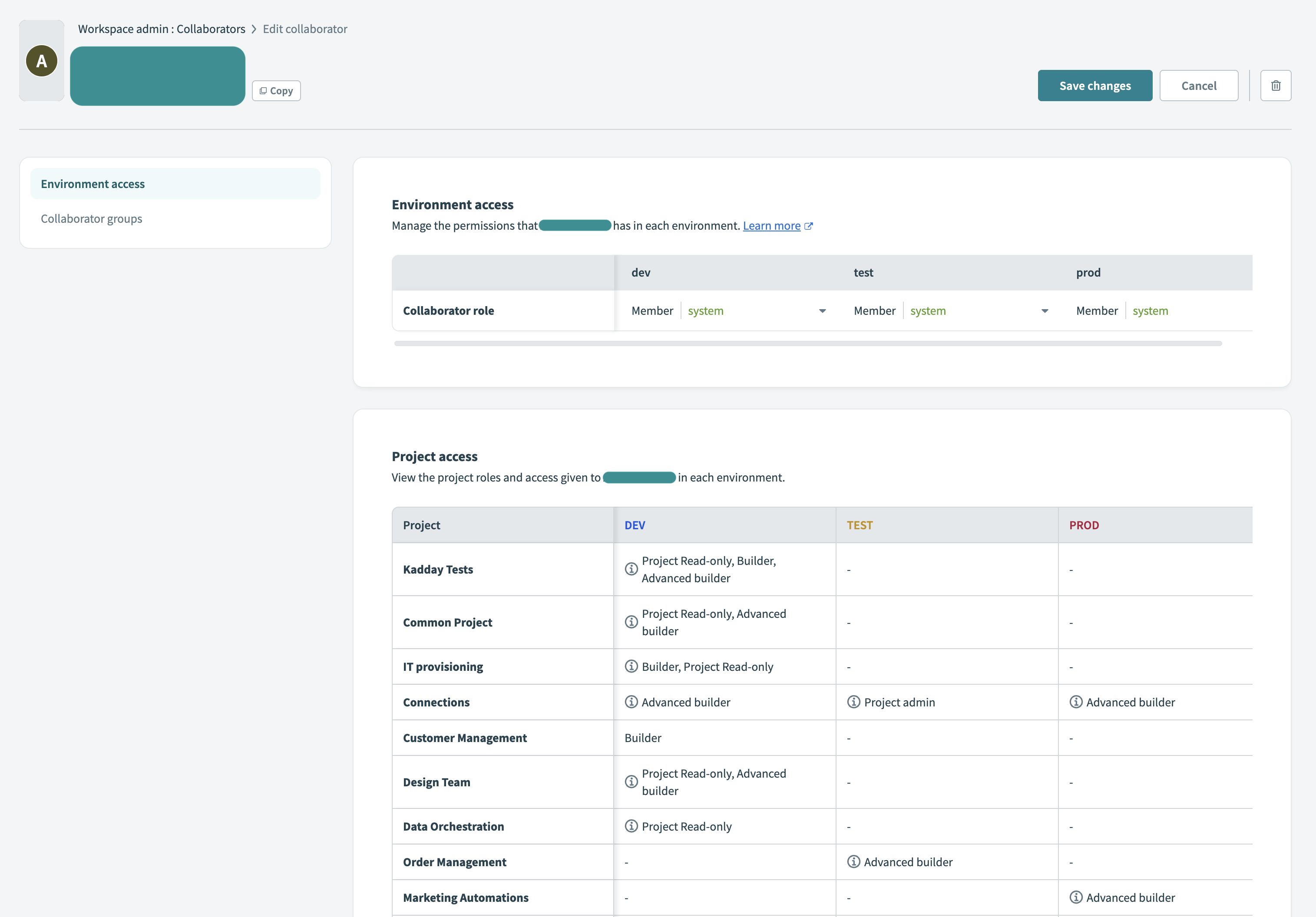Open the system role dropdown for dev environment
The height and width of the screenshot is (917, 1316).
point(823,310)
